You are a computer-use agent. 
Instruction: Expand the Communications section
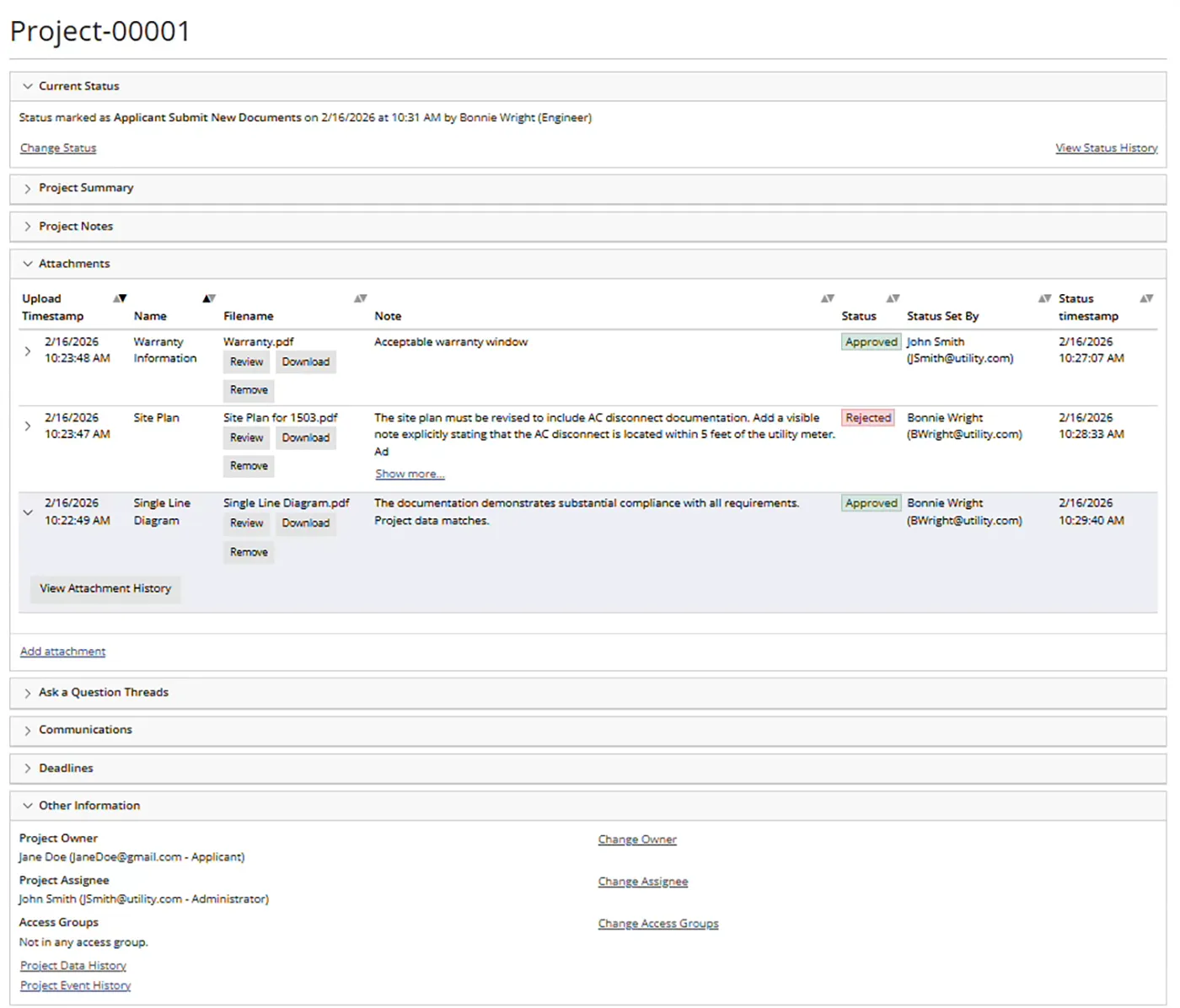pos(28,730)
